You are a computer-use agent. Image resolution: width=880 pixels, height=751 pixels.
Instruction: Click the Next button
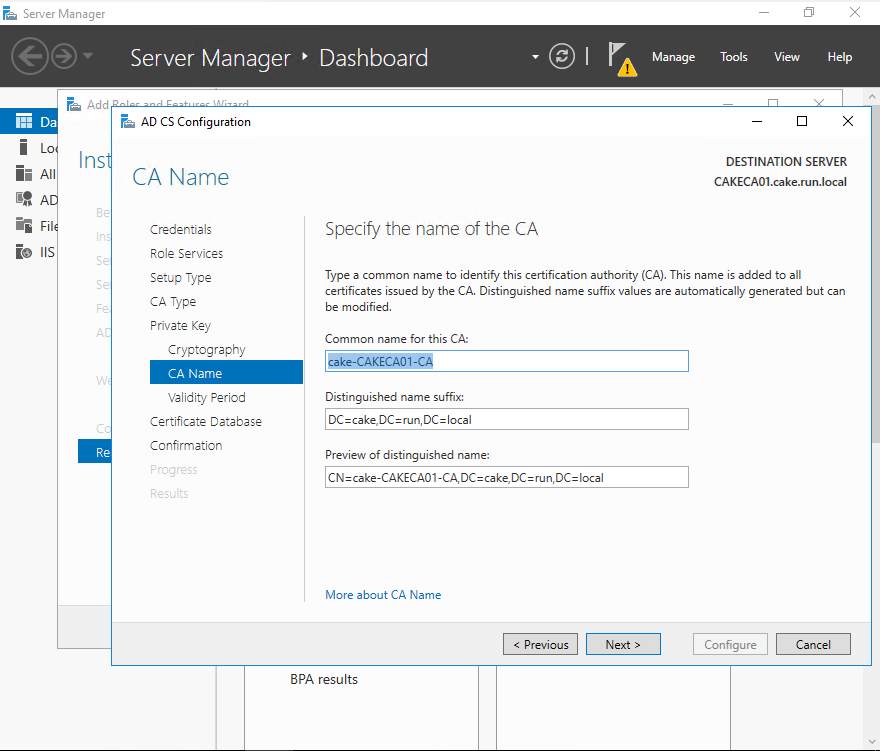click(623, 644)
